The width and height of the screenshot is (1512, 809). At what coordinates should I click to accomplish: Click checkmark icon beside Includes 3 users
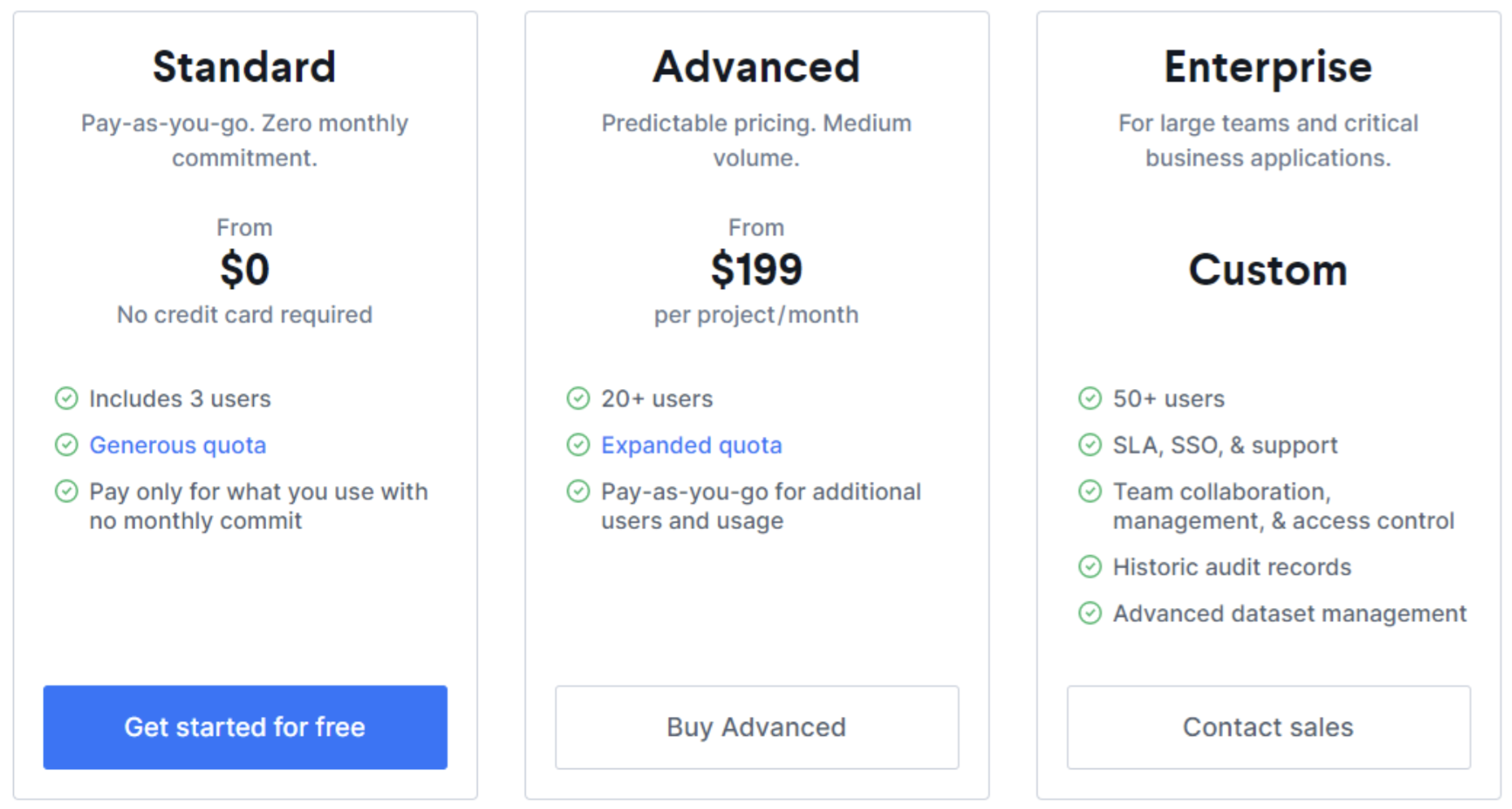tap(66, 399)
